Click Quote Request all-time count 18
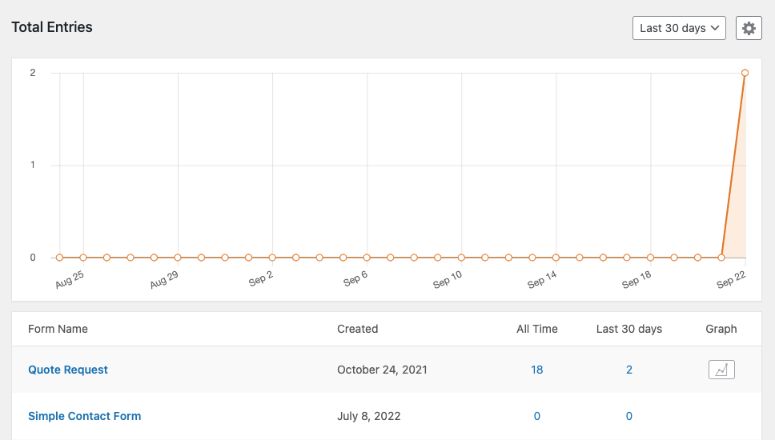 (x=537, y=370)
